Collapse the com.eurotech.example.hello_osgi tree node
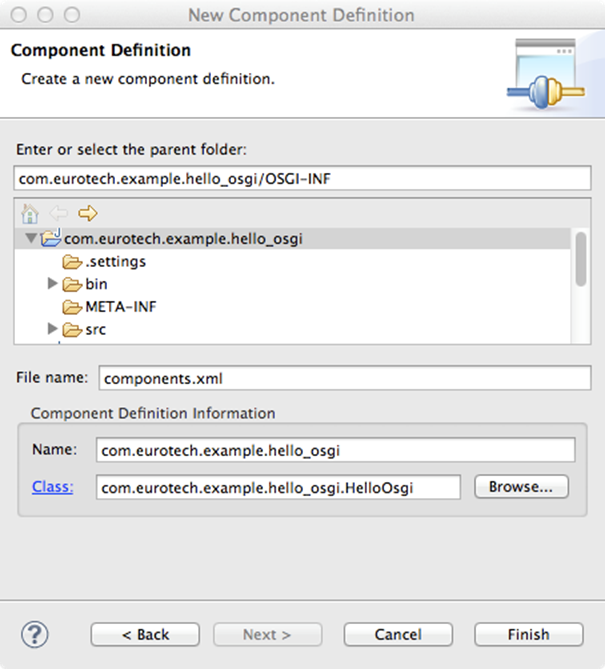Viewport: 605px width, 669px height. point(31,238)
